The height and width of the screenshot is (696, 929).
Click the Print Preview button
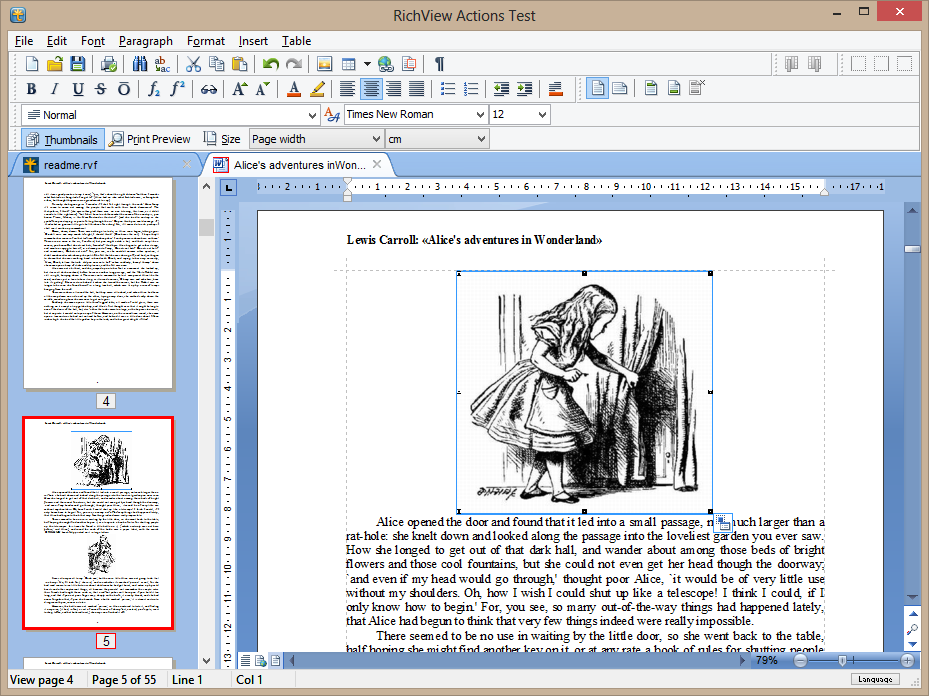point(150,139)
